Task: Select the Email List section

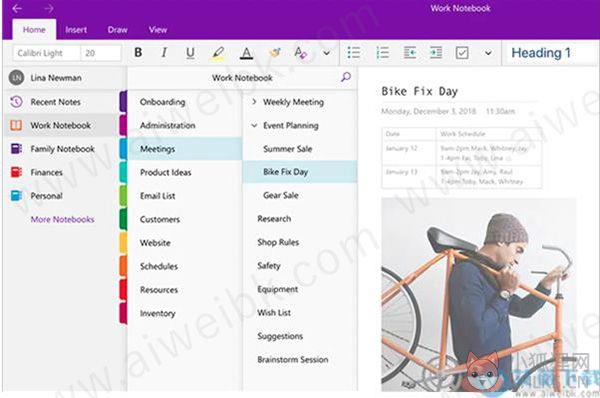Action: pyautogui.click(x=185, y=196)
